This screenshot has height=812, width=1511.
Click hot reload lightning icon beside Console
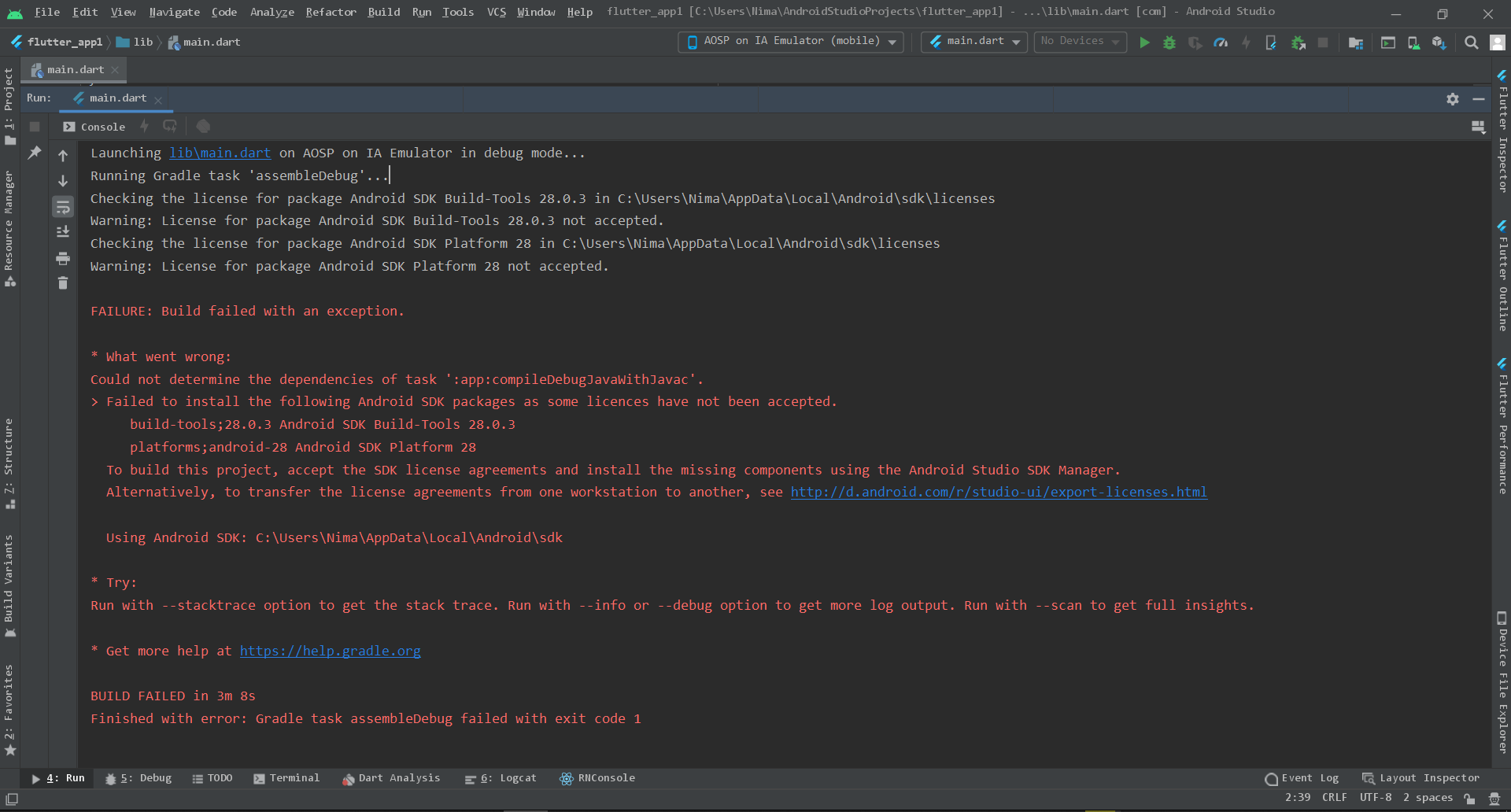[144, 126]
